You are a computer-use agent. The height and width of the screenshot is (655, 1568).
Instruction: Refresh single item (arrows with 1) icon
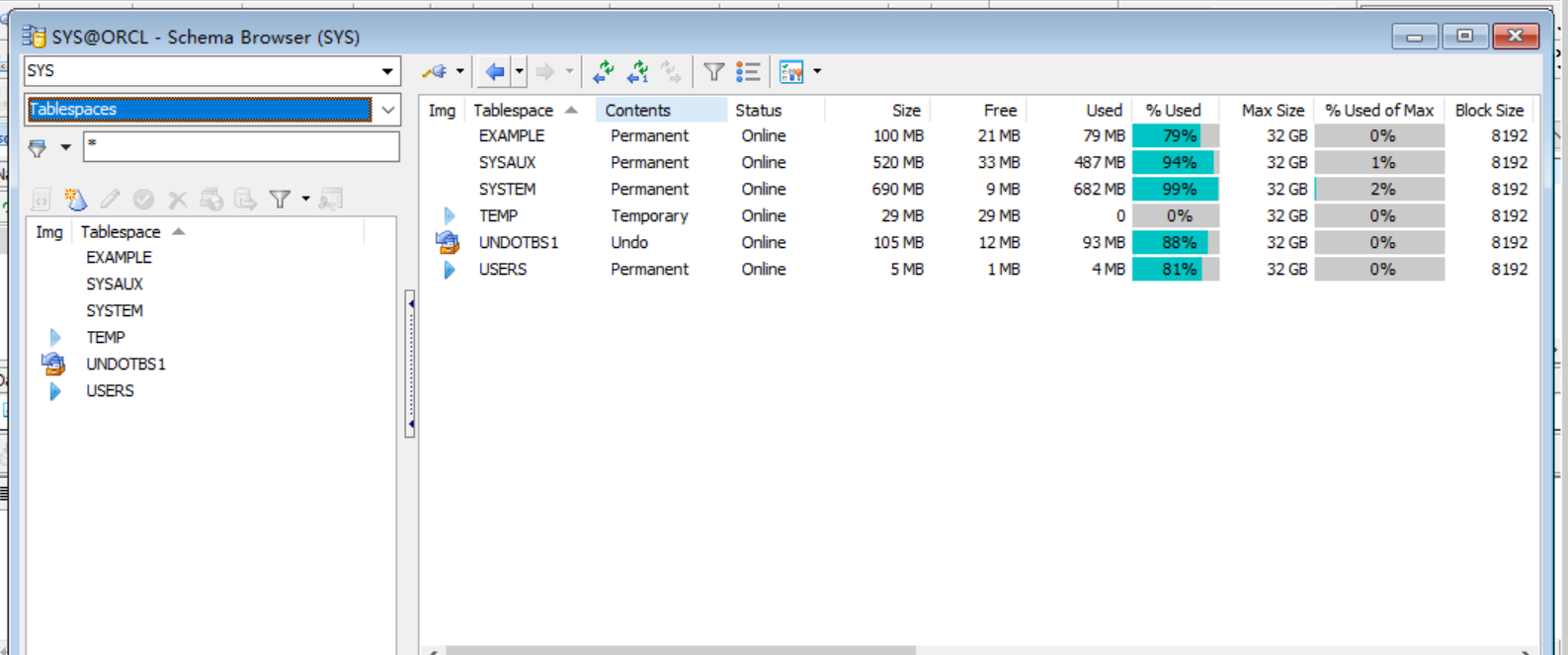pyautogui.click(x=638, y=71)
